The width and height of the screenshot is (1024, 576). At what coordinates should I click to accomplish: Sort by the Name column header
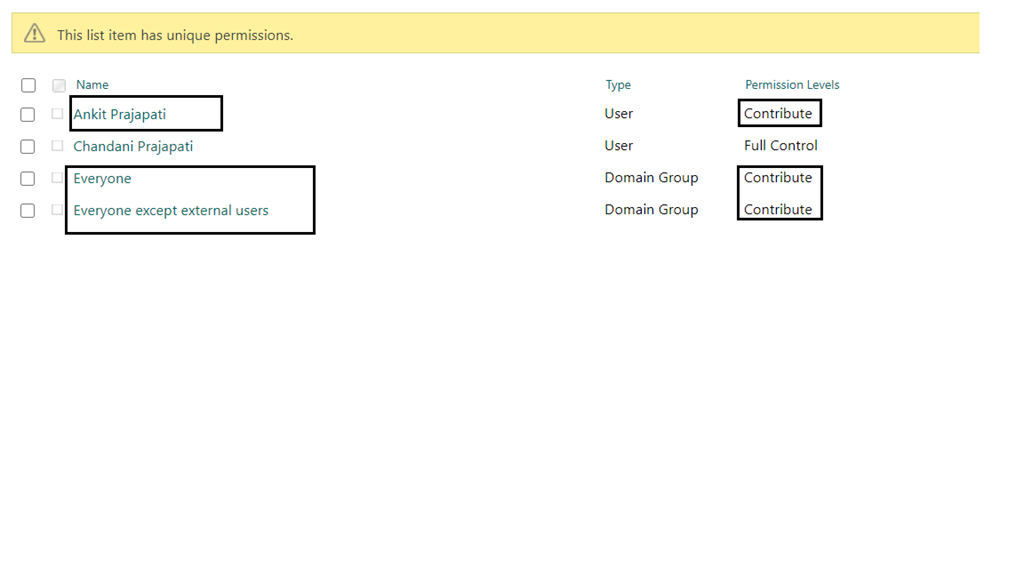click(92, 84)
